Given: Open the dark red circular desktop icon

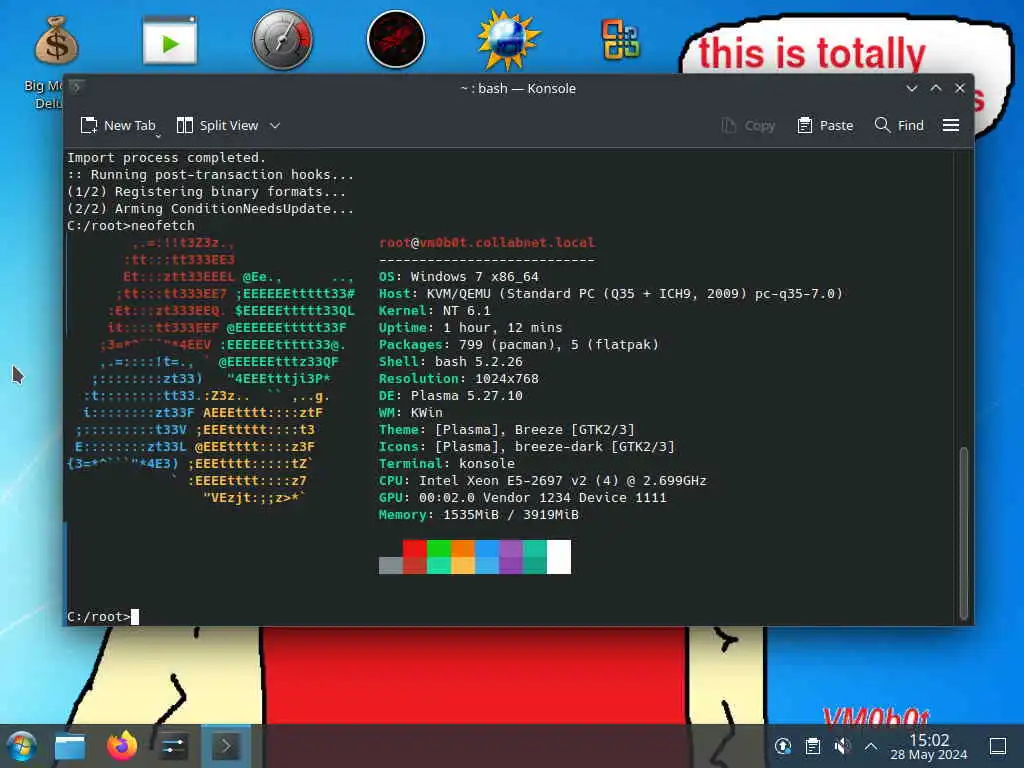Looking at the screenshot, I should click(x=396, y=39).
